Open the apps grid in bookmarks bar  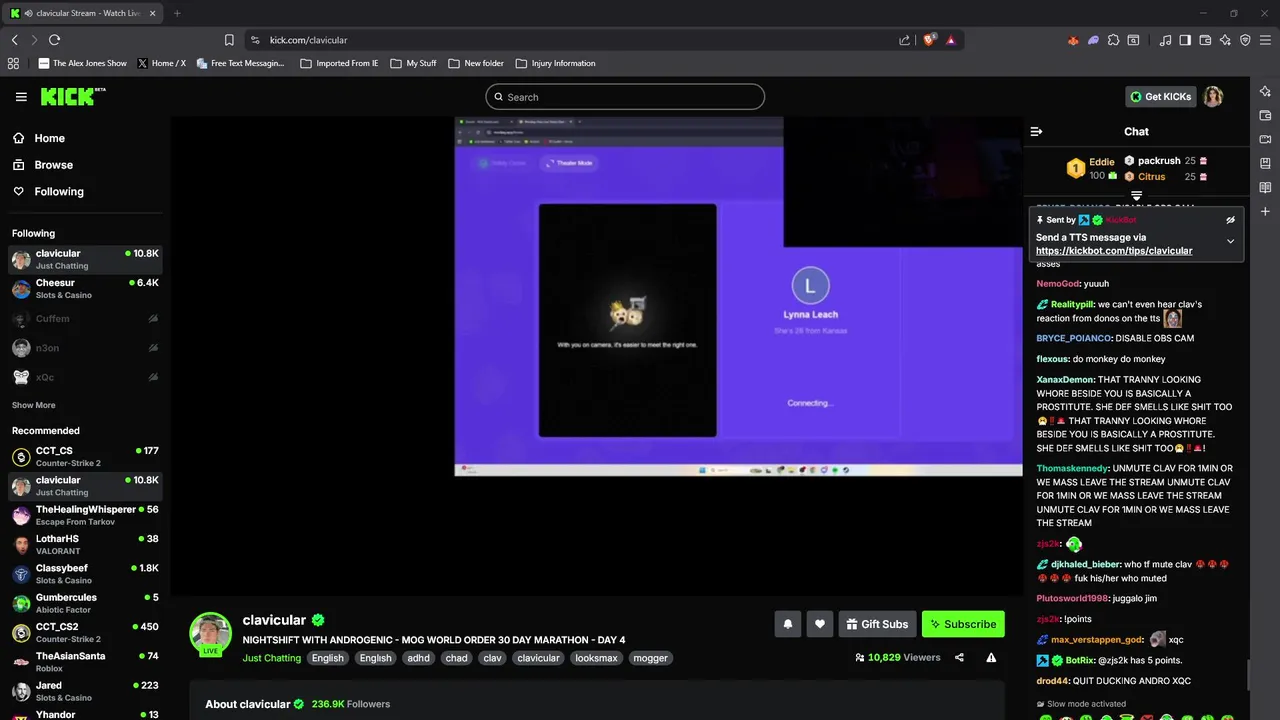tap(13, 63)
